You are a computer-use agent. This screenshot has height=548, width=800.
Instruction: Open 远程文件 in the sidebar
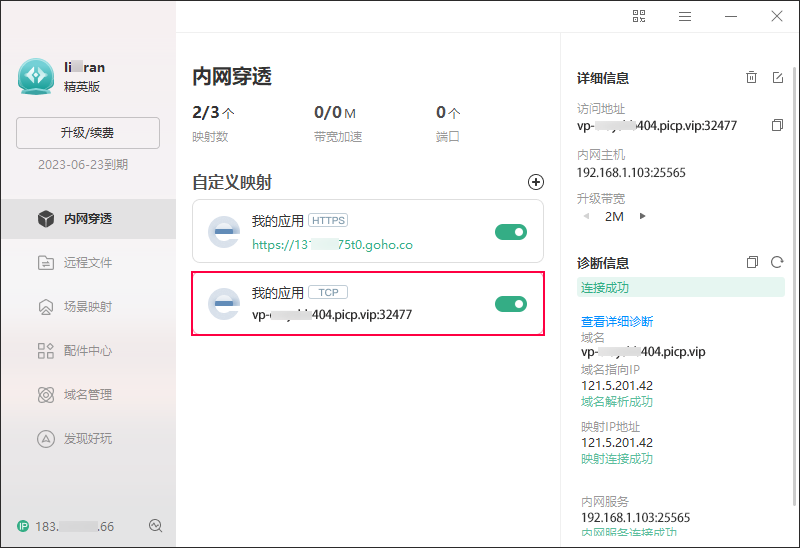[x=89, y=263]
